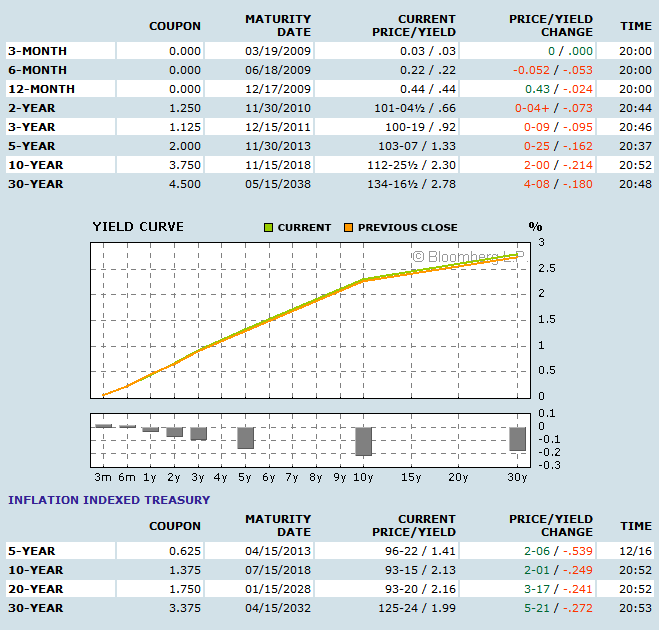Click the 5y yield change bar
This screenshot has height=630, width=659.
(x=245, y=437)
